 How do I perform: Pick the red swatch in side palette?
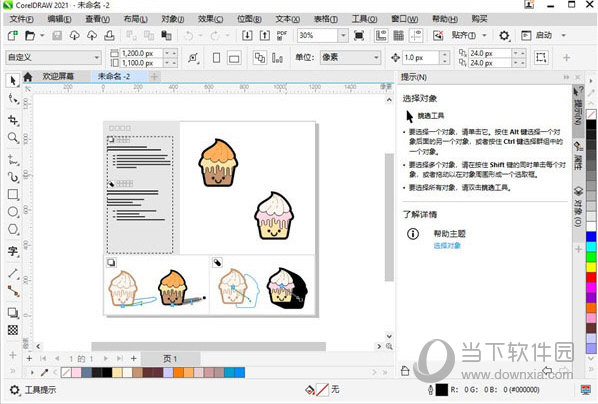[x=591, y=277]
